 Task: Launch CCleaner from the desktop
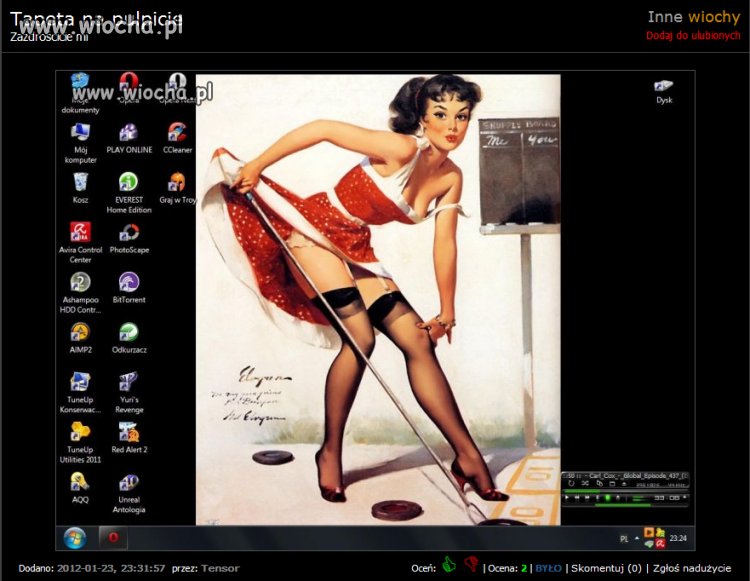pyautogui.click(x=177, y=139)
